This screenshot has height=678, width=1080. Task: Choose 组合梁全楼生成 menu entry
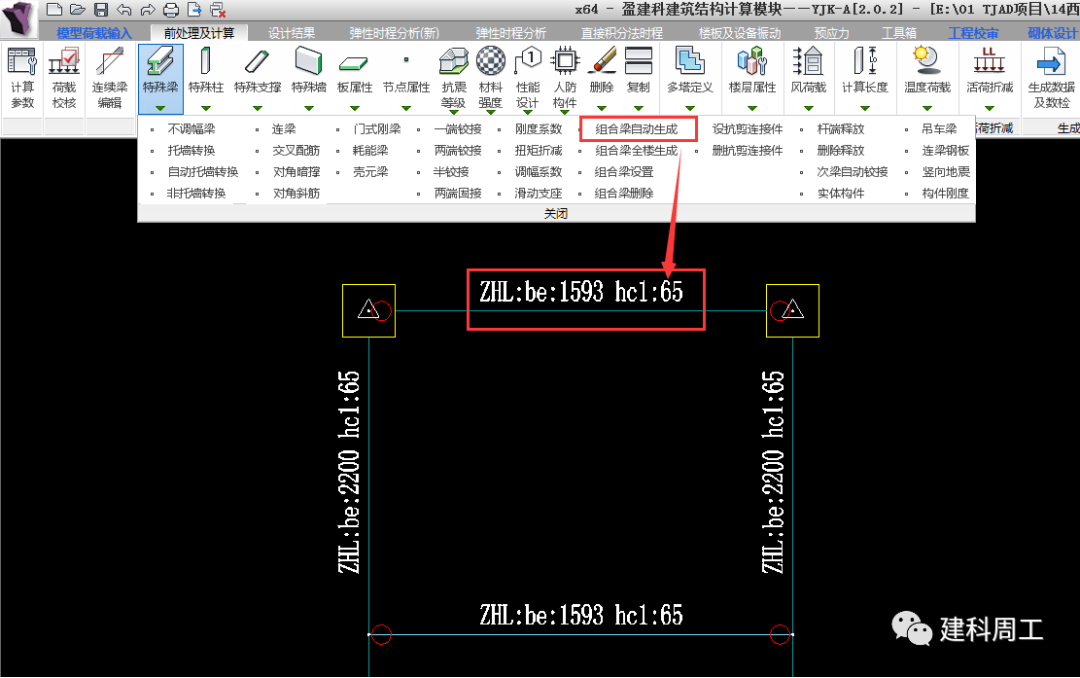tap(636, 150)
